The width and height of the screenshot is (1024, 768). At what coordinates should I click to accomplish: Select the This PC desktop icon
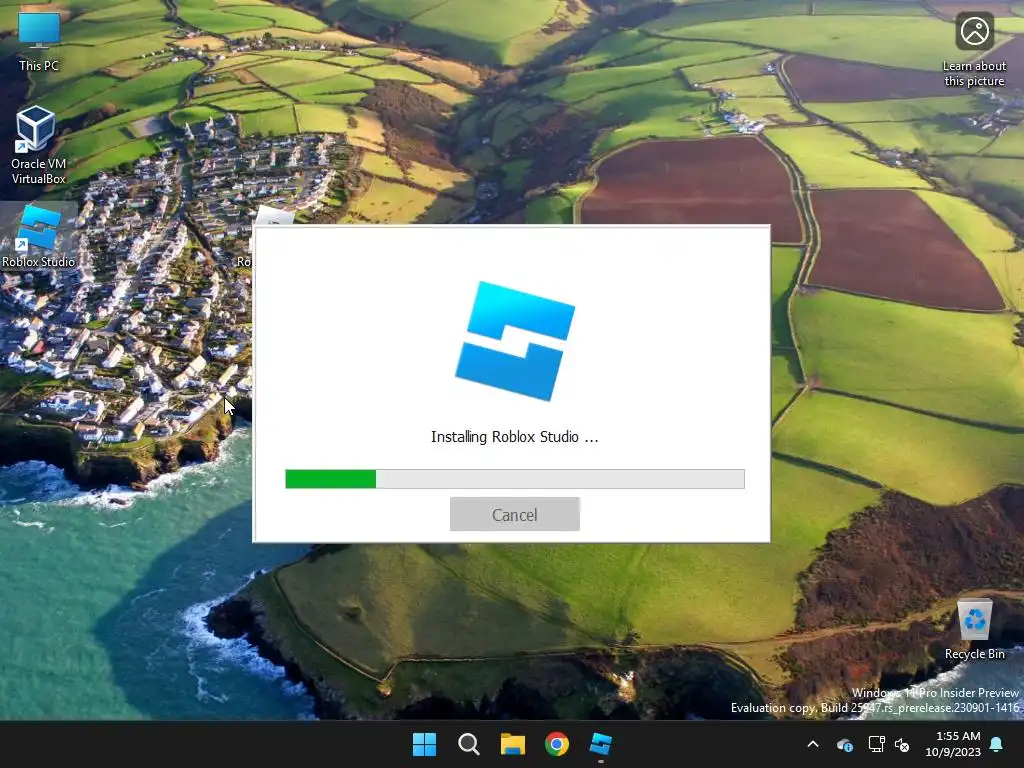(x=39, y=41)
